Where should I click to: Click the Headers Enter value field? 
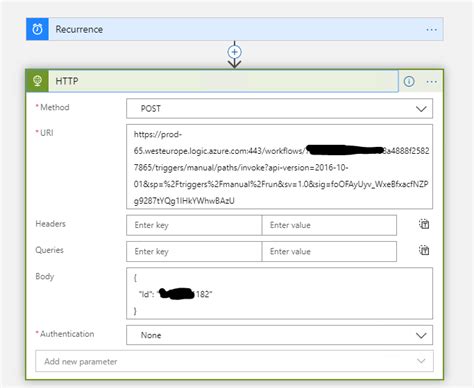tap(329, 225)
